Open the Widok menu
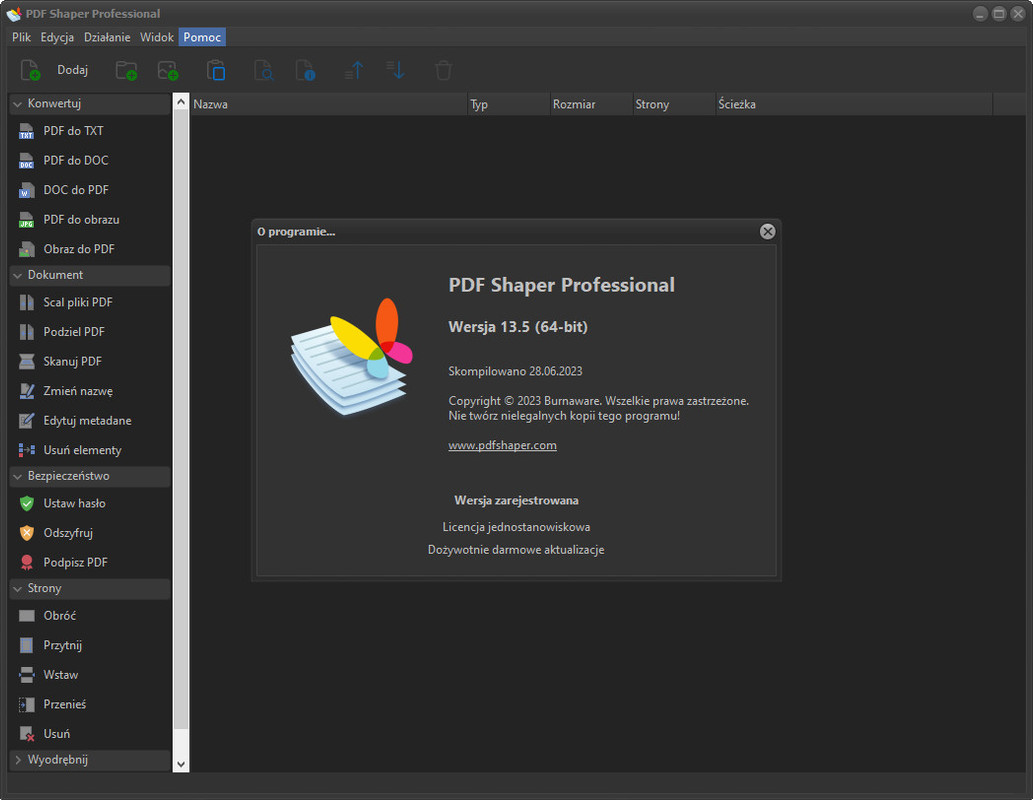The height and width of the screenshot is (800, 1033). click(x=157, y=37)
